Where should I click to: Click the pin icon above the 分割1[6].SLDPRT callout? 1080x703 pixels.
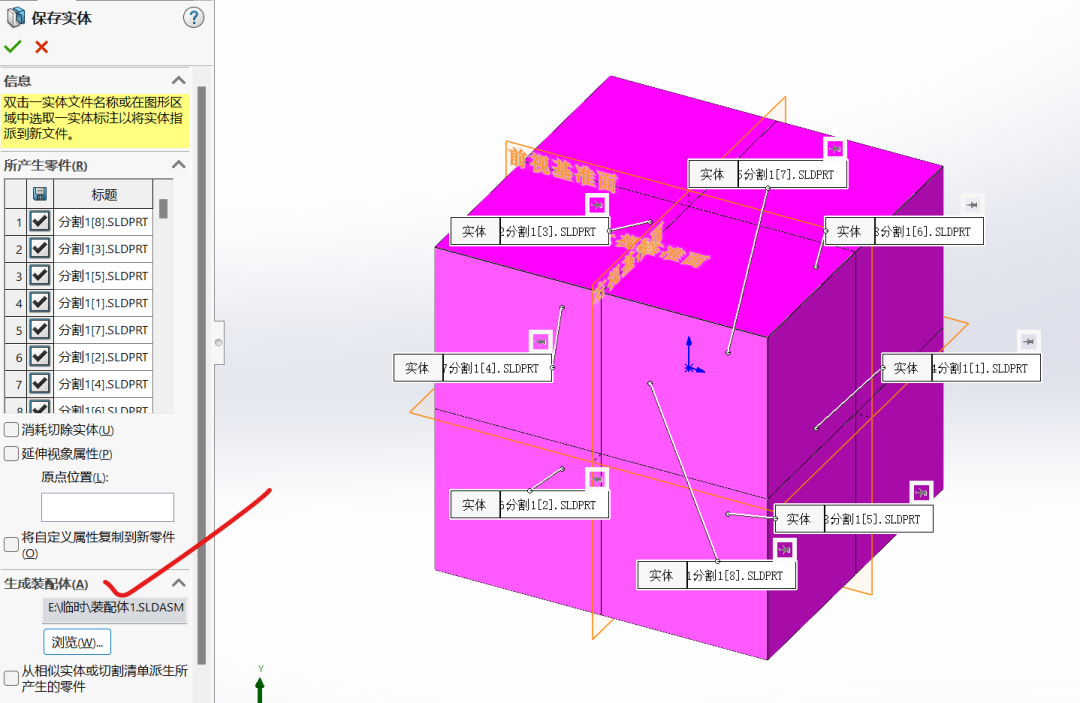point(971,204)
